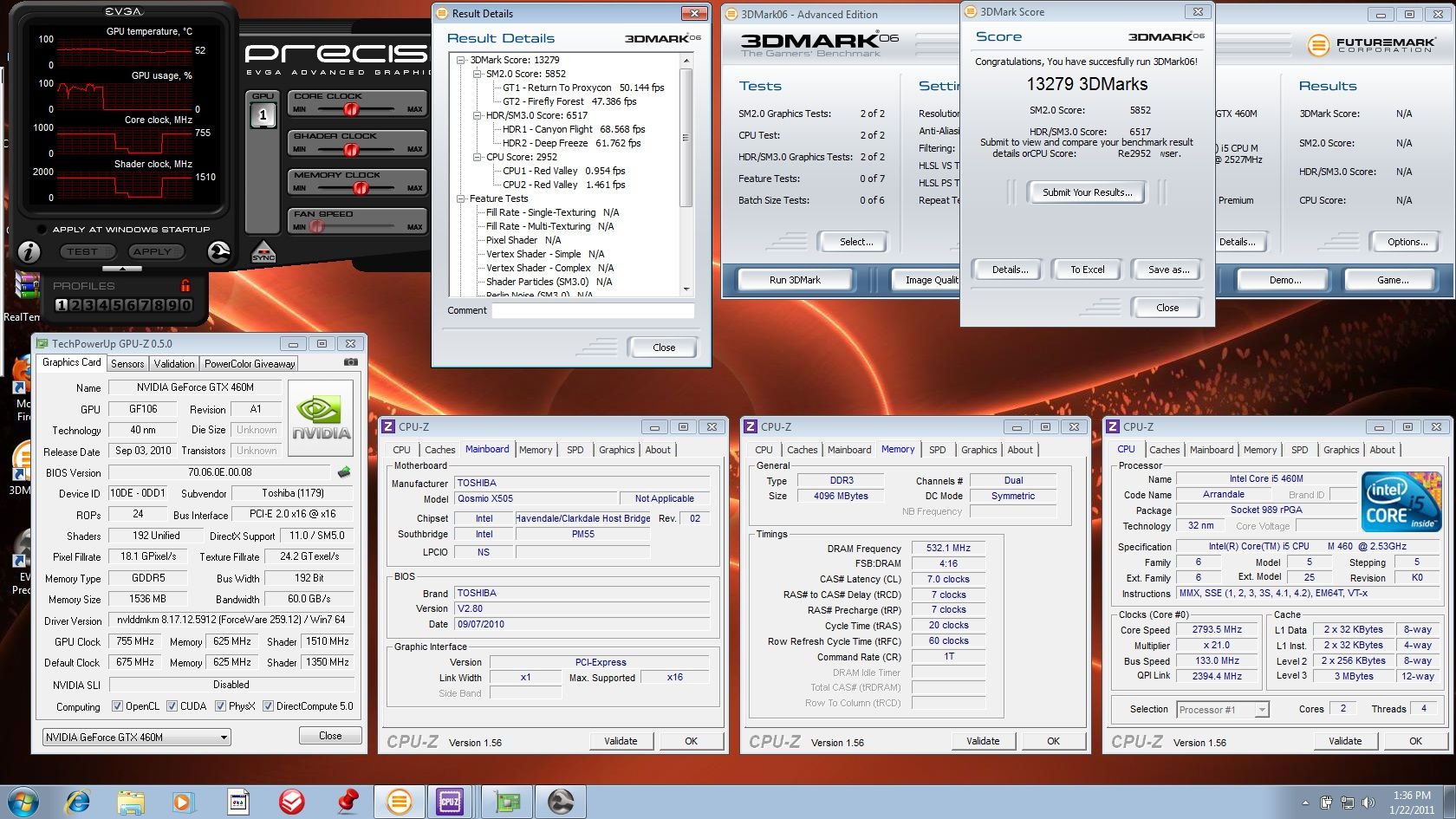This screenshot has width=1456, height=819.
Task: Open Windows Explorer from the taskbar
Action: pyautogui.click(x=131, y=803)
